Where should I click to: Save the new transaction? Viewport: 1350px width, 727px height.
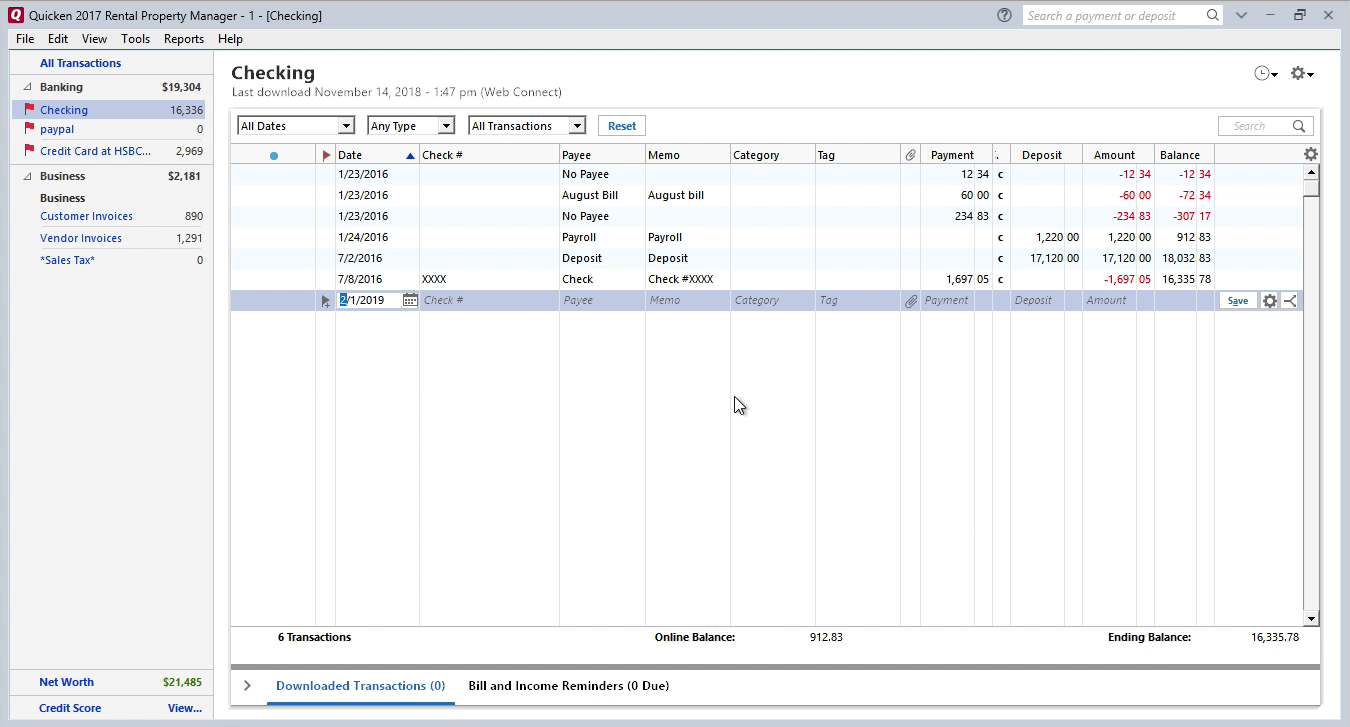coord(1238,300)
